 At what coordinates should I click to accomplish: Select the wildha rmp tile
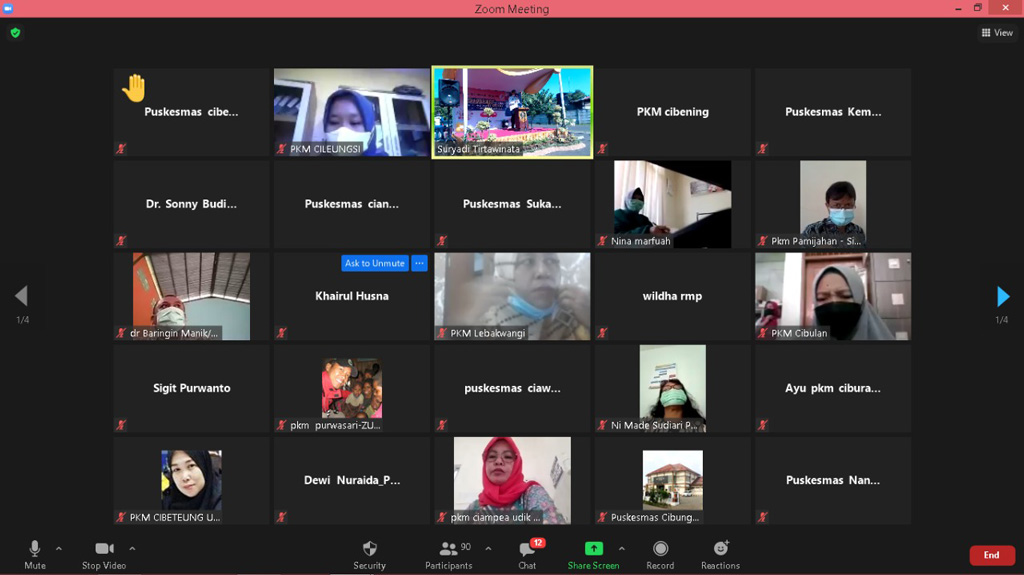click(x=673, y=297)
